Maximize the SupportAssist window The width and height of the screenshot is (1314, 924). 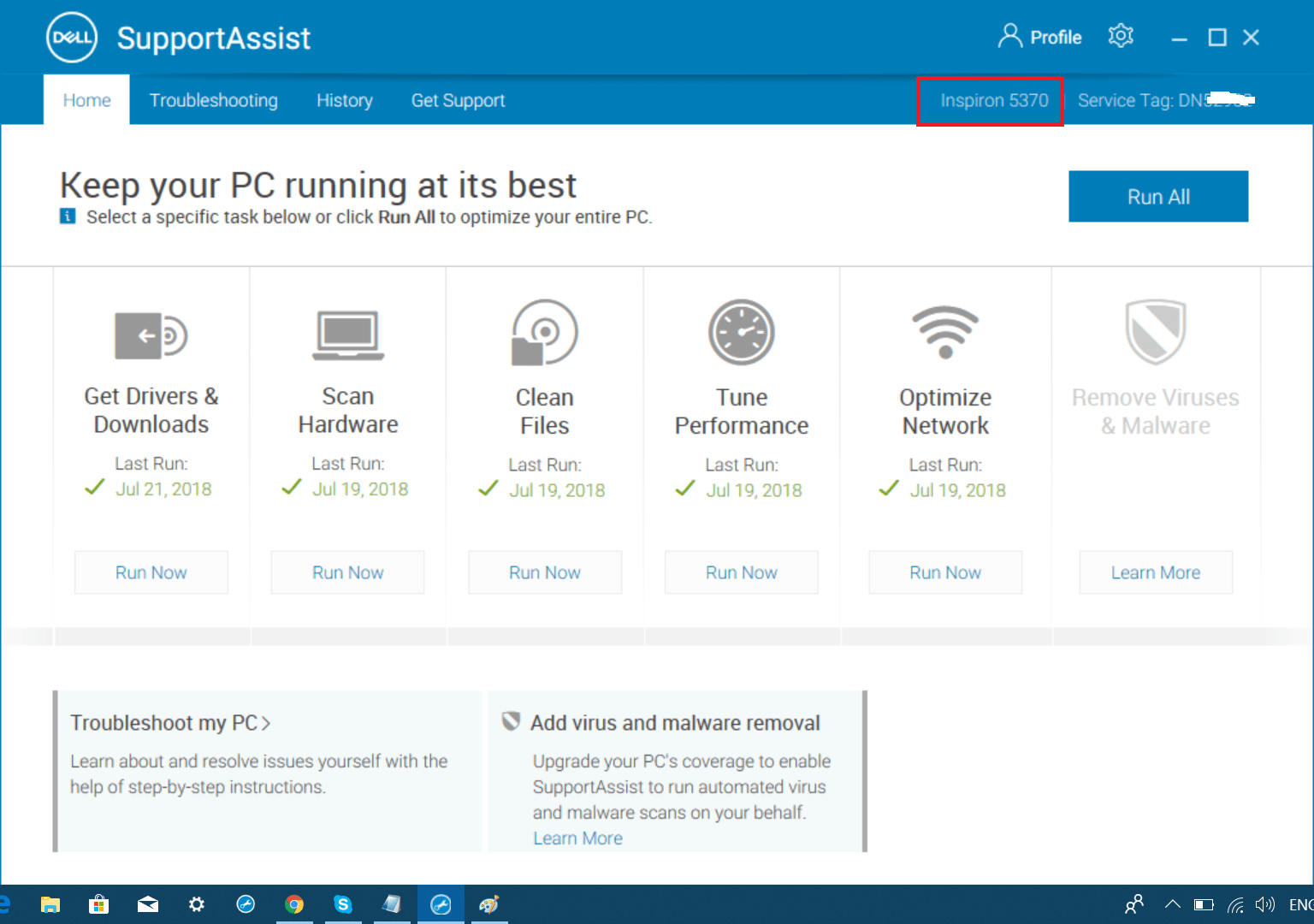(x=1217, y=38)
